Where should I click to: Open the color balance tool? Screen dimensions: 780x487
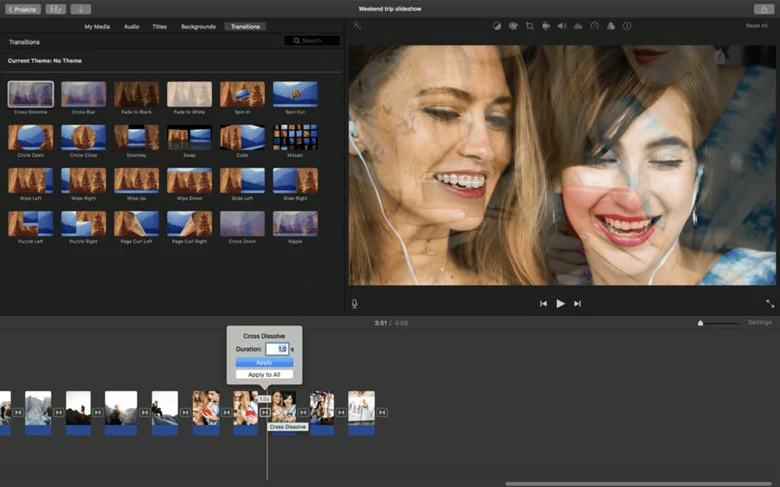pos(496,26)
